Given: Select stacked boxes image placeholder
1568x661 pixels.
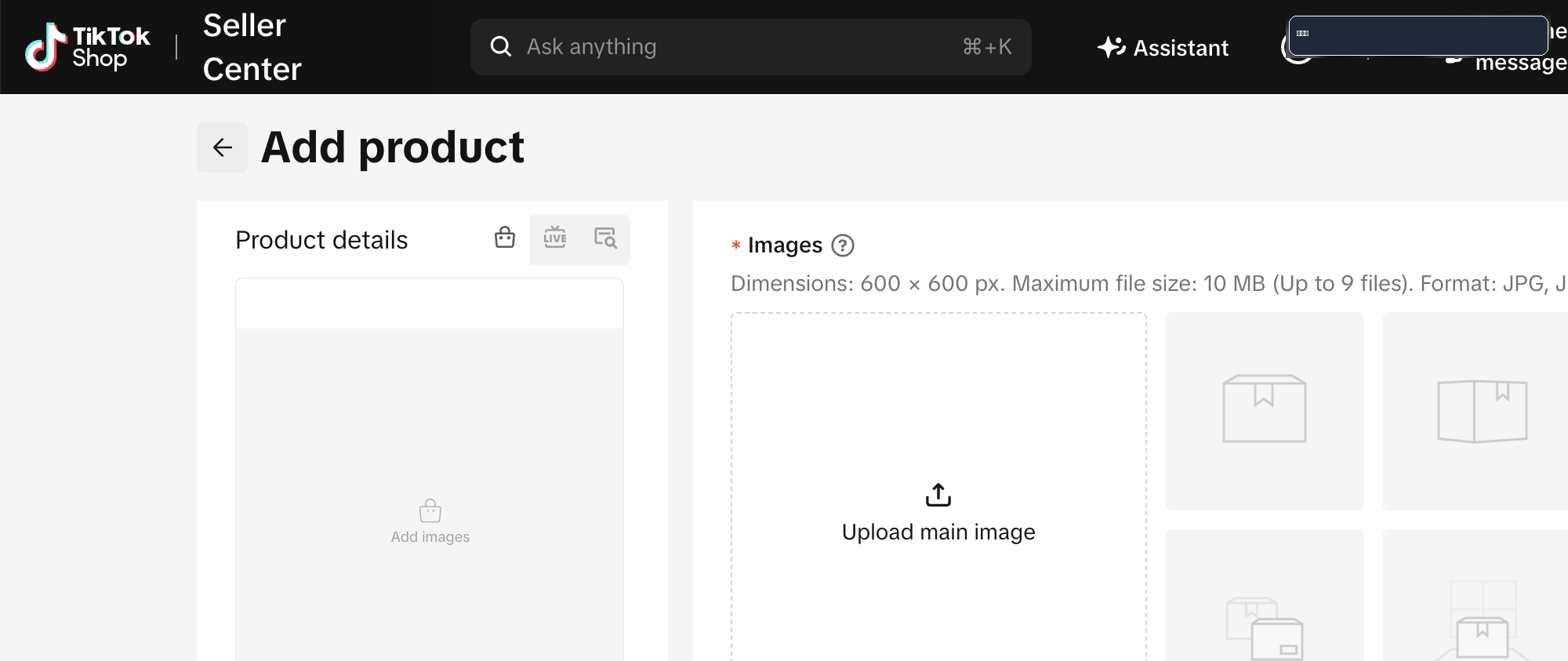Looking at the screenshot, I should point(1265,596).
